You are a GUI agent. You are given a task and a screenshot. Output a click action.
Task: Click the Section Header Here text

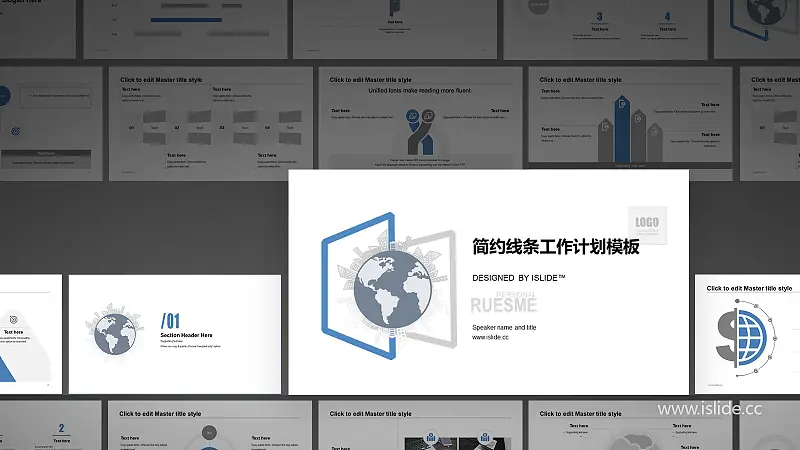[x=186, y=335]
